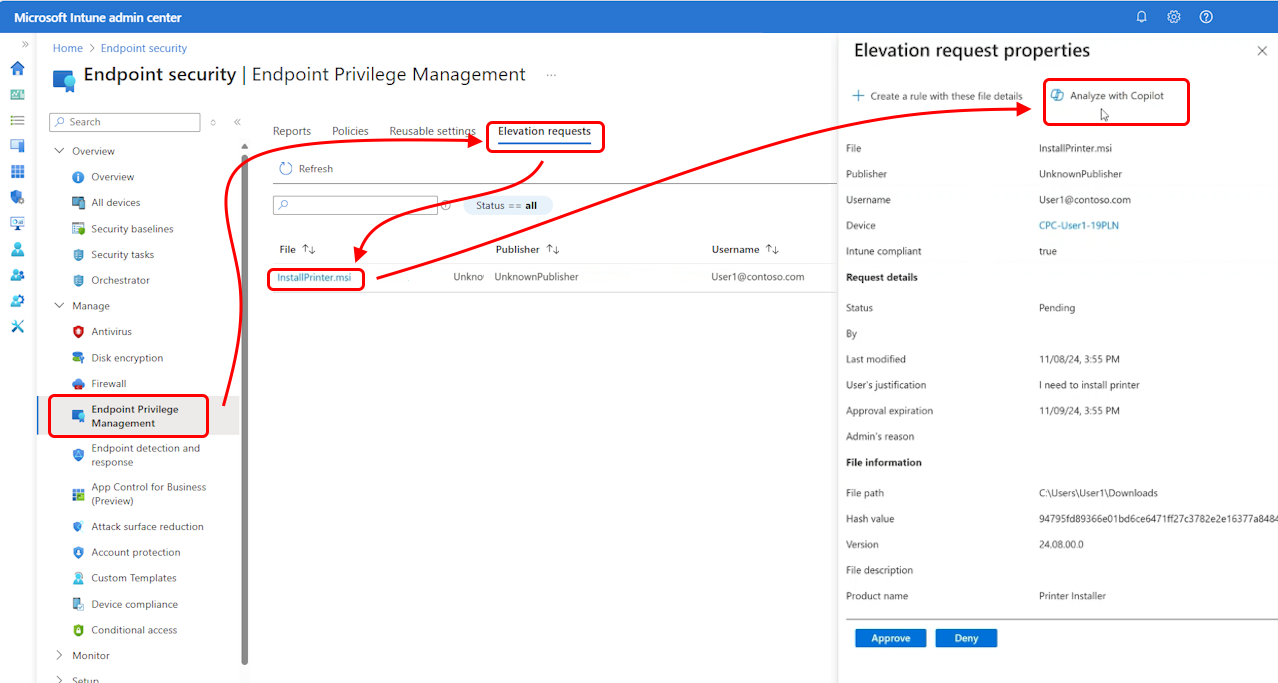Collapse the Overview section in the sidebar
This screenshot has height=683, width=1278.
click(60, 151)
